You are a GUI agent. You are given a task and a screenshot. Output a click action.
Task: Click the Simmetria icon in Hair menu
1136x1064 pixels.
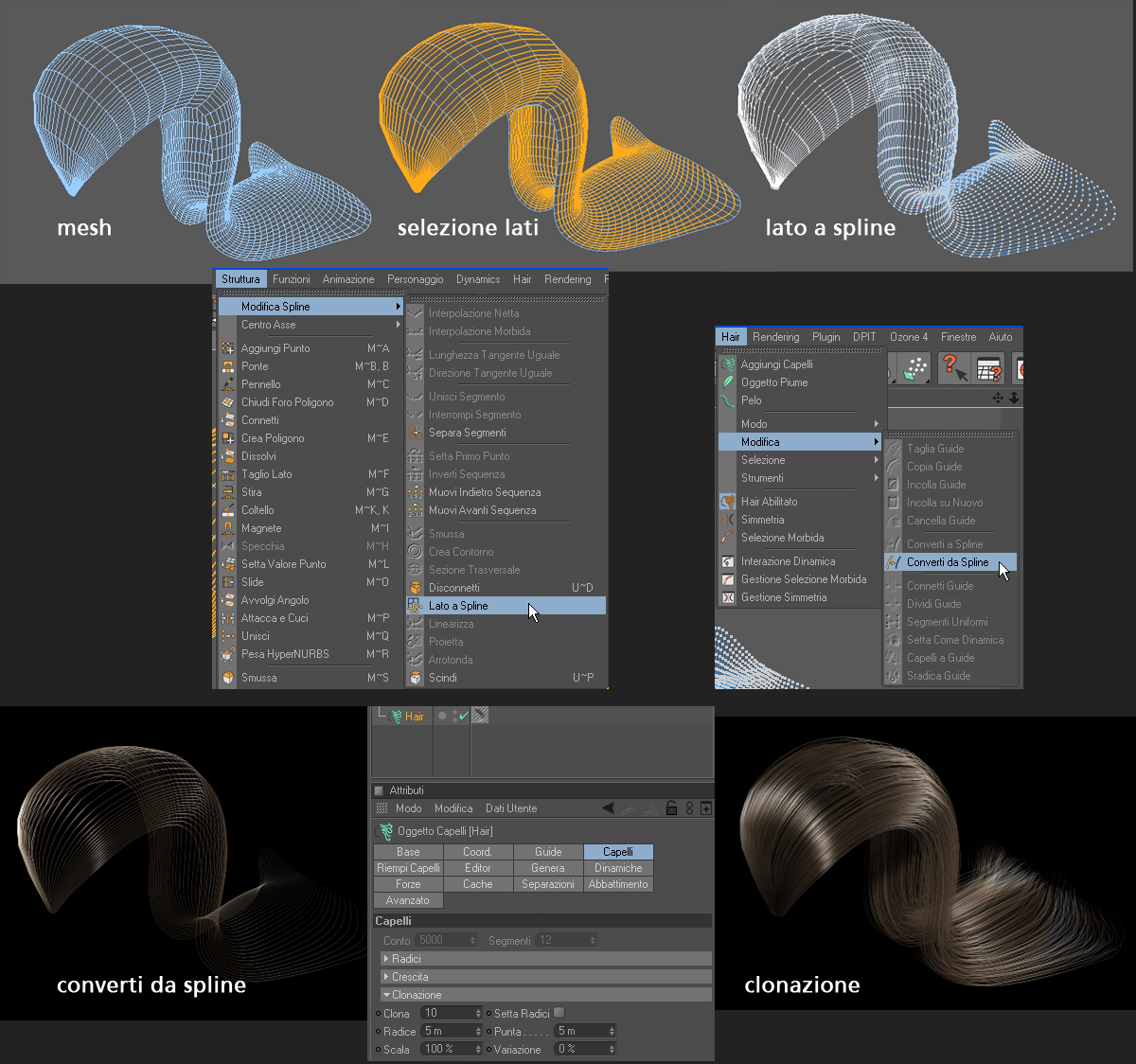tap(728, 520)
